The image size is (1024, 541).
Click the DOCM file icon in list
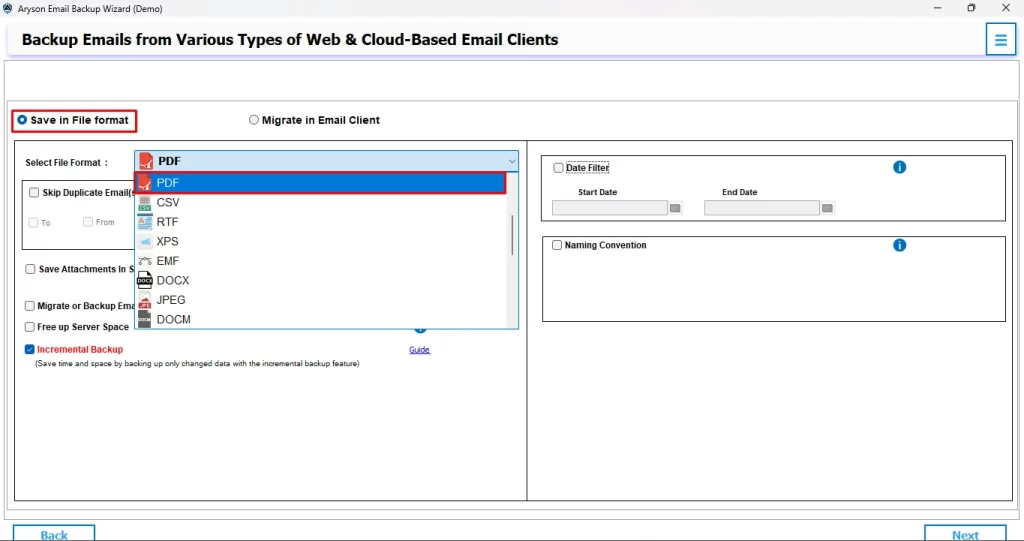pos(145,320)
